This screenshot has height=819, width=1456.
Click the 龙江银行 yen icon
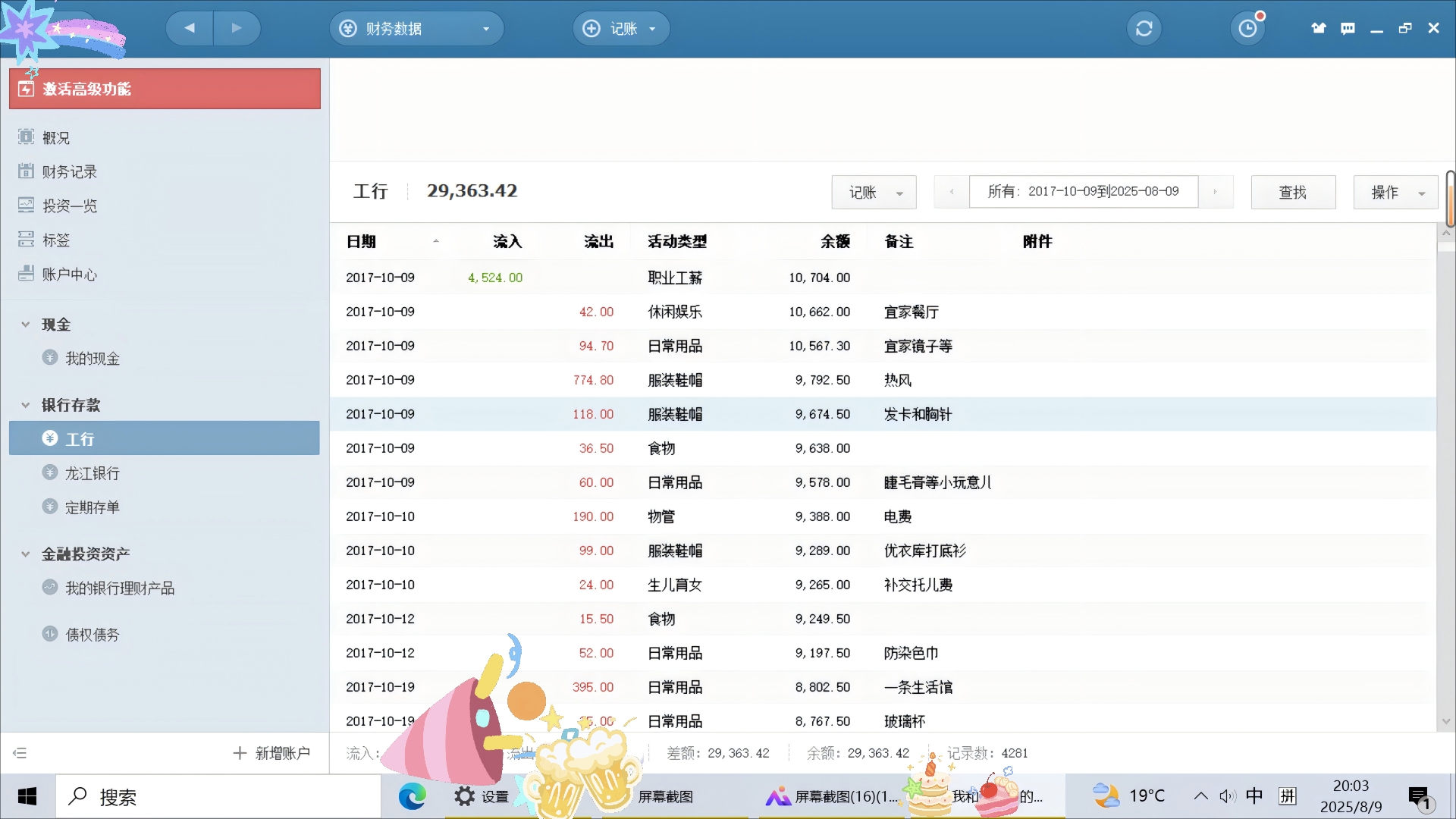[50, 472]
